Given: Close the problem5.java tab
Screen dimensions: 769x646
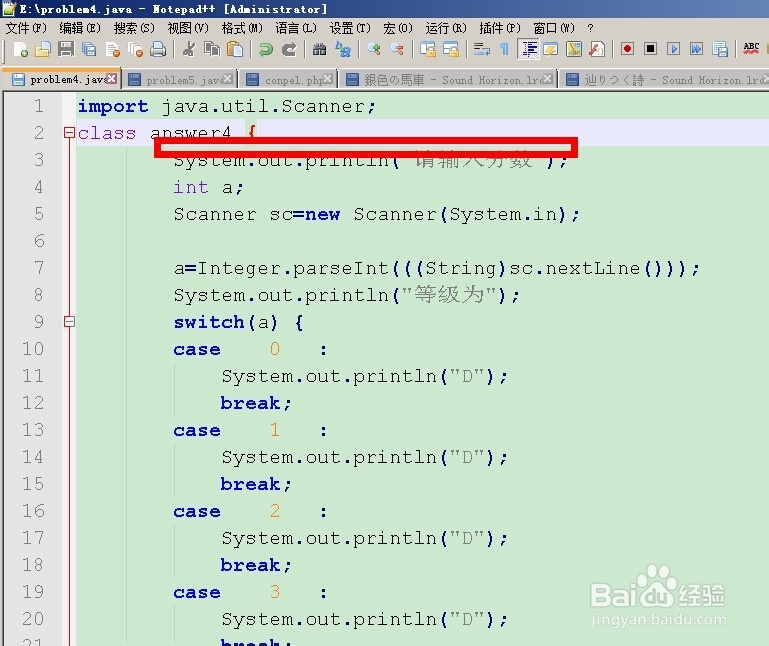Looking at the screenshot, I should 228,78.
